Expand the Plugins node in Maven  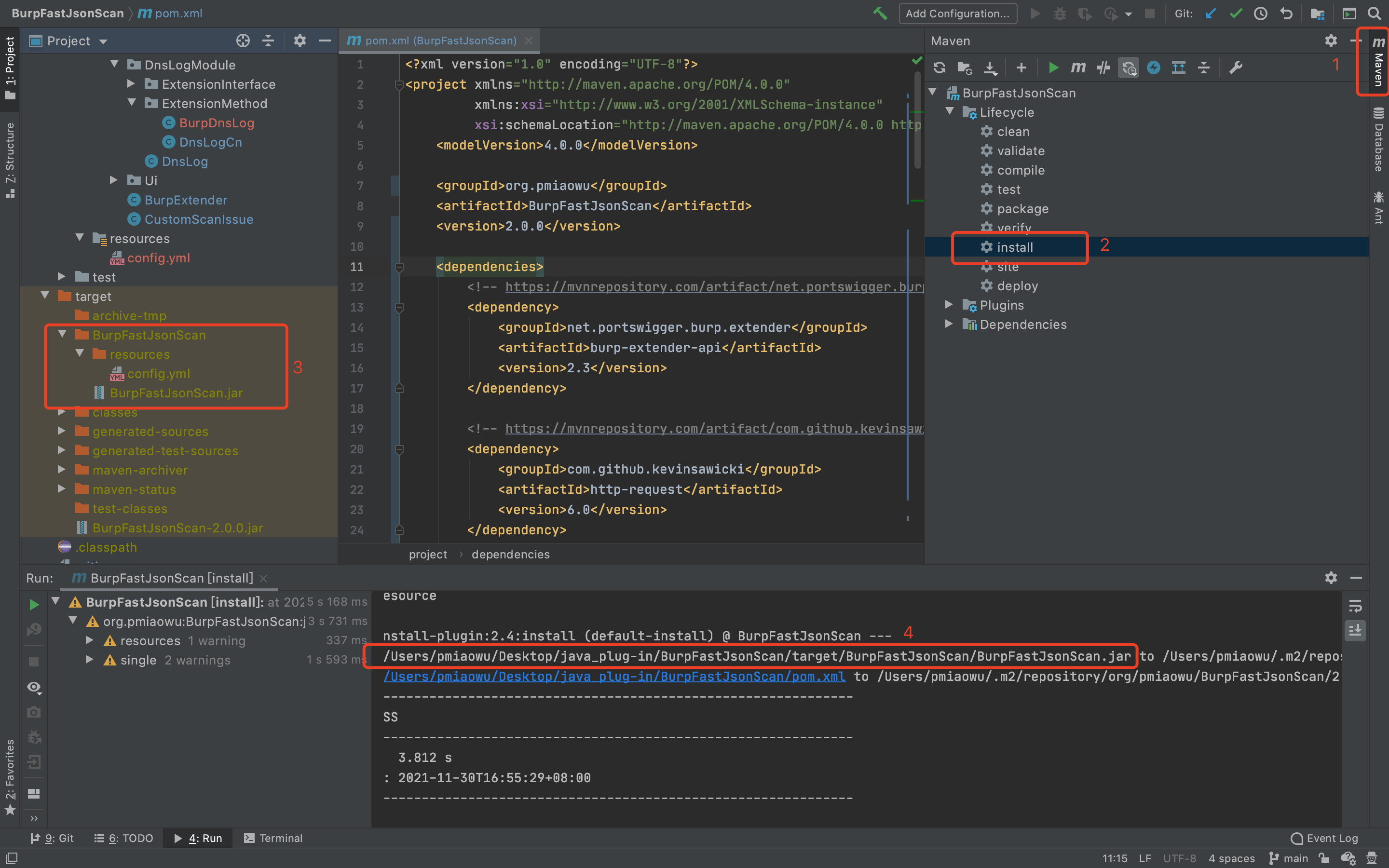[x=949, y=304]
